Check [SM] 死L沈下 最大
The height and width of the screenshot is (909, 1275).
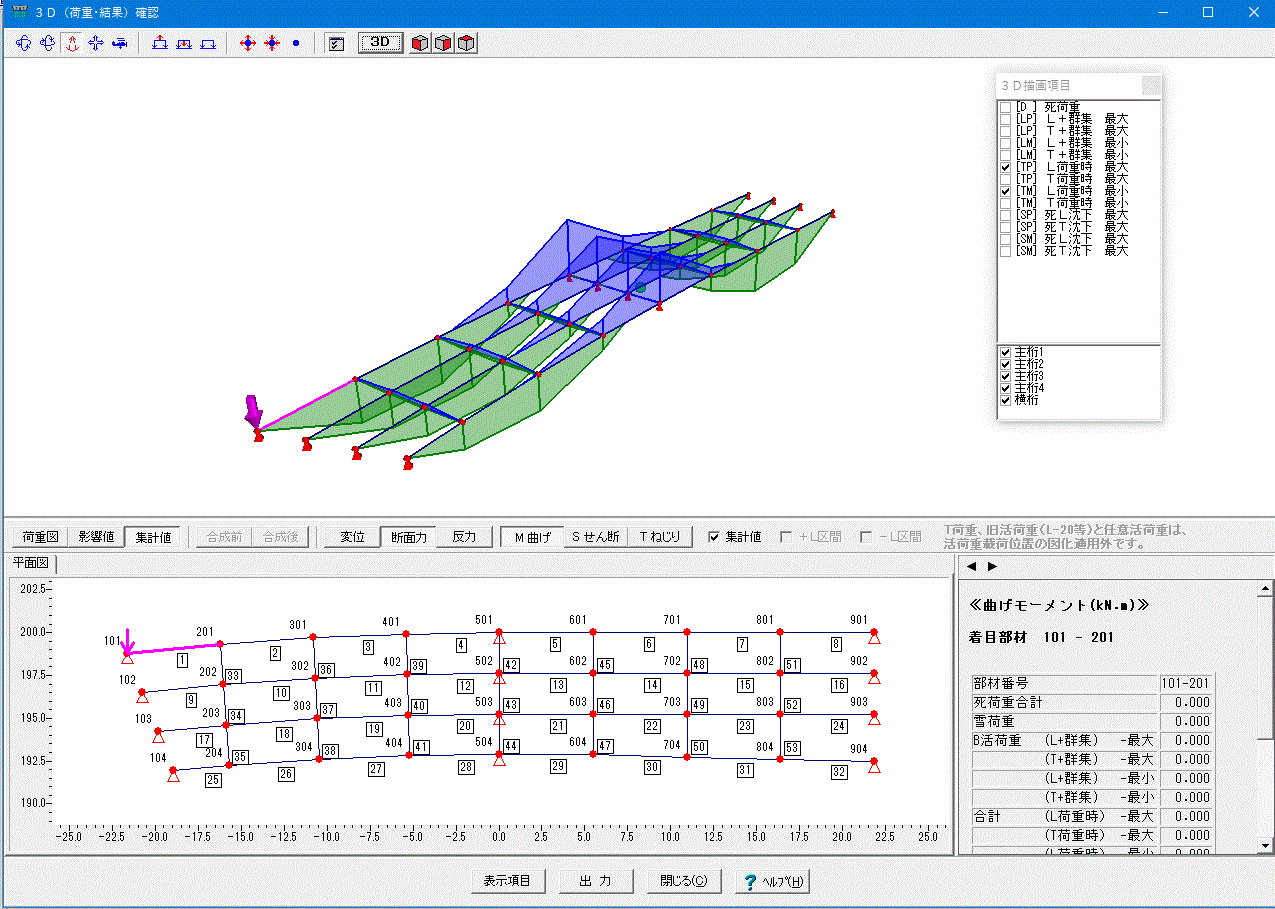pyautogui.click(x=1005, y=239)
